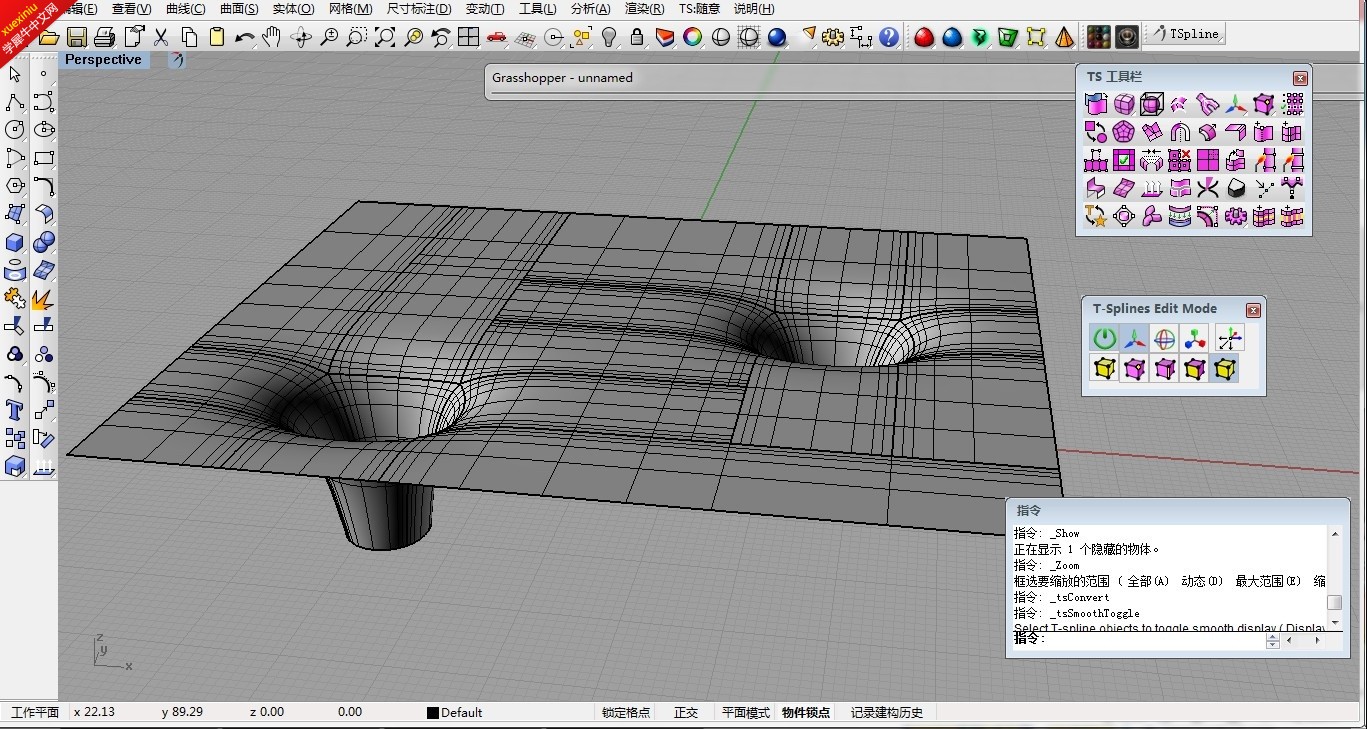Close the T-Splines Edit Mode panel
This screenshot has width=1367, height=729.
pyautogui.click(x=1253, y=310)
